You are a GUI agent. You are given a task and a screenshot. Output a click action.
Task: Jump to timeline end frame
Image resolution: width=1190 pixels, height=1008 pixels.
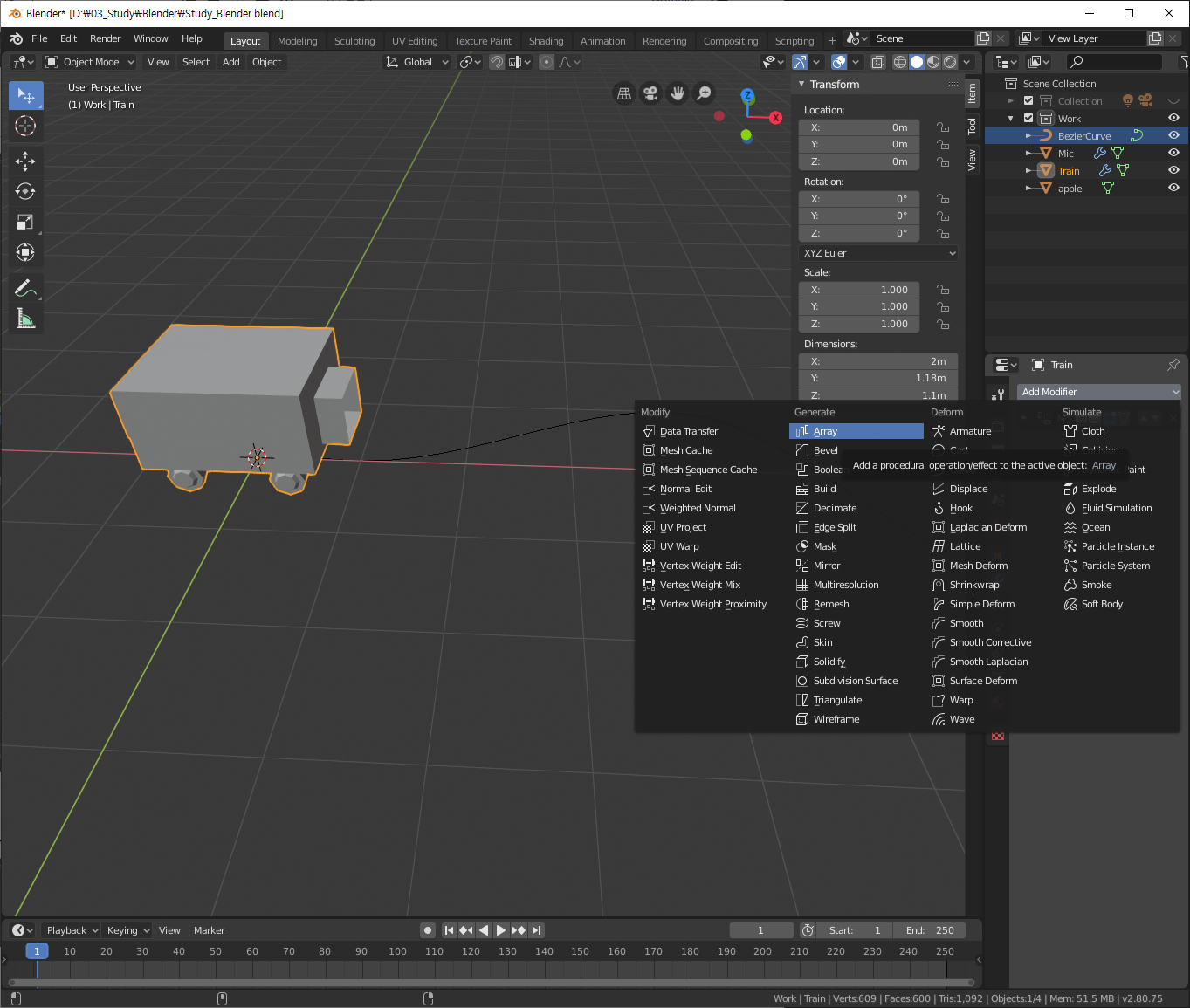(536, 930)
